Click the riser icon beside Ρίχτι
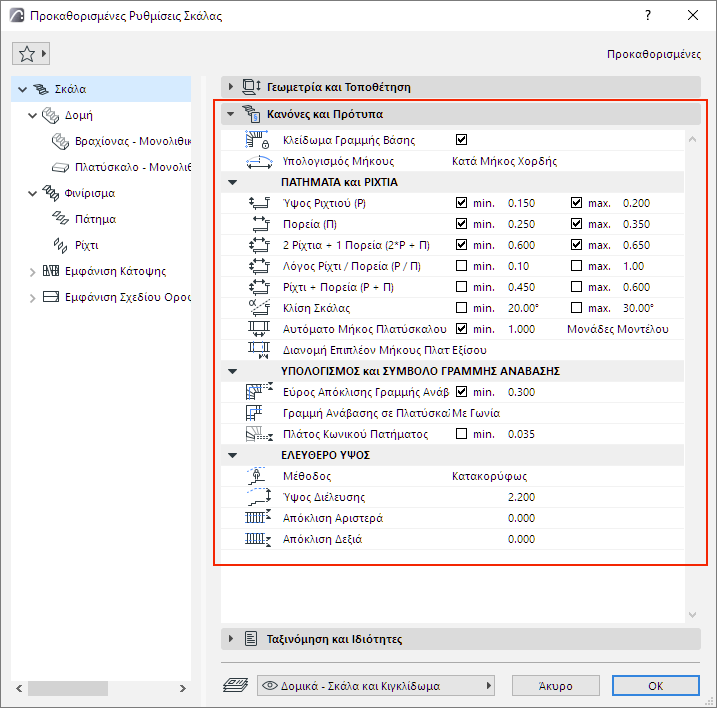The width and height of the screenshot is (717, 708). point(60,245)
